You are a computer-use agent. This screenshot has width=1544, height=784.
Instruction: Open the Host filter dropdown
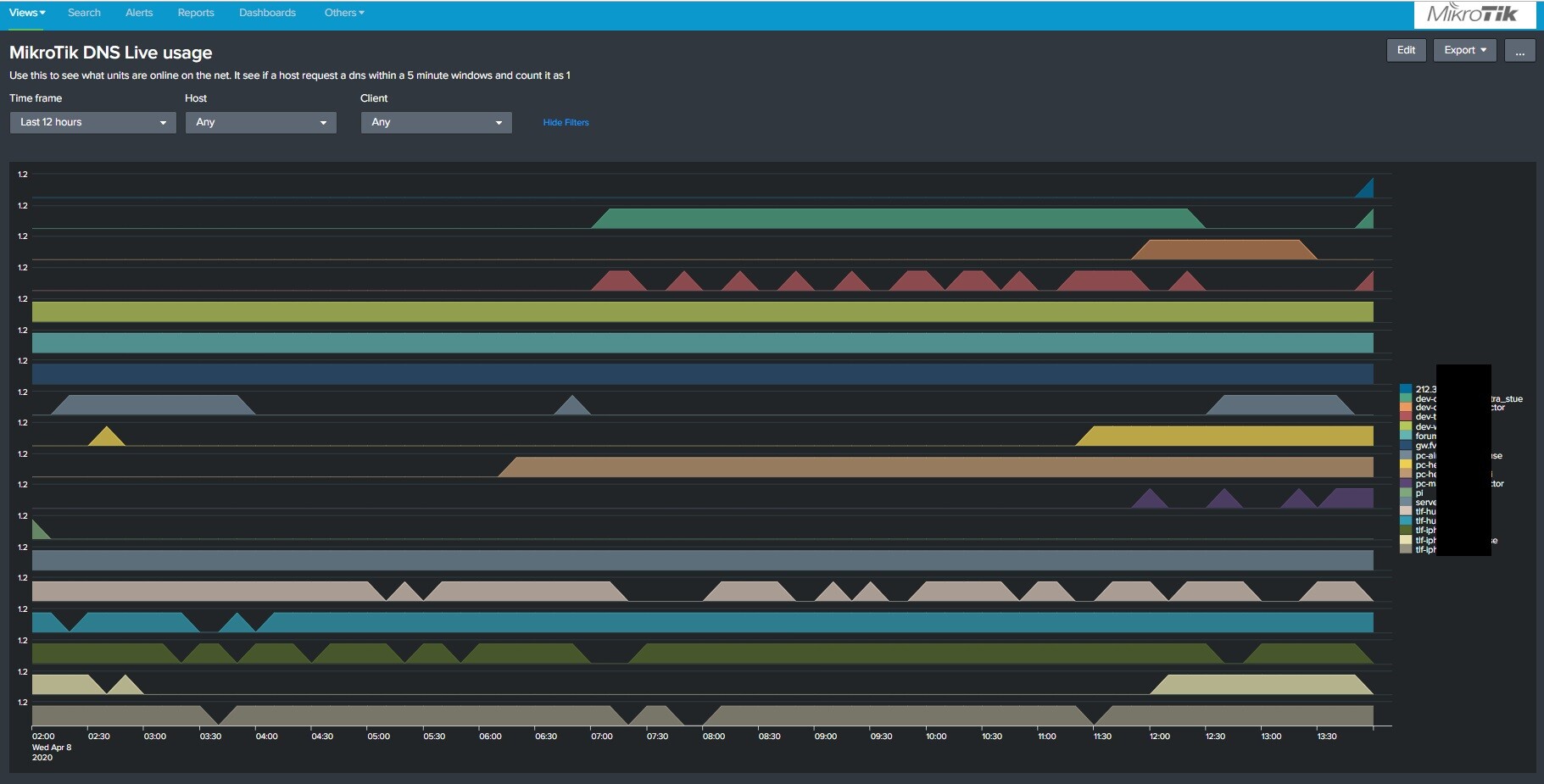pos(260,122)
